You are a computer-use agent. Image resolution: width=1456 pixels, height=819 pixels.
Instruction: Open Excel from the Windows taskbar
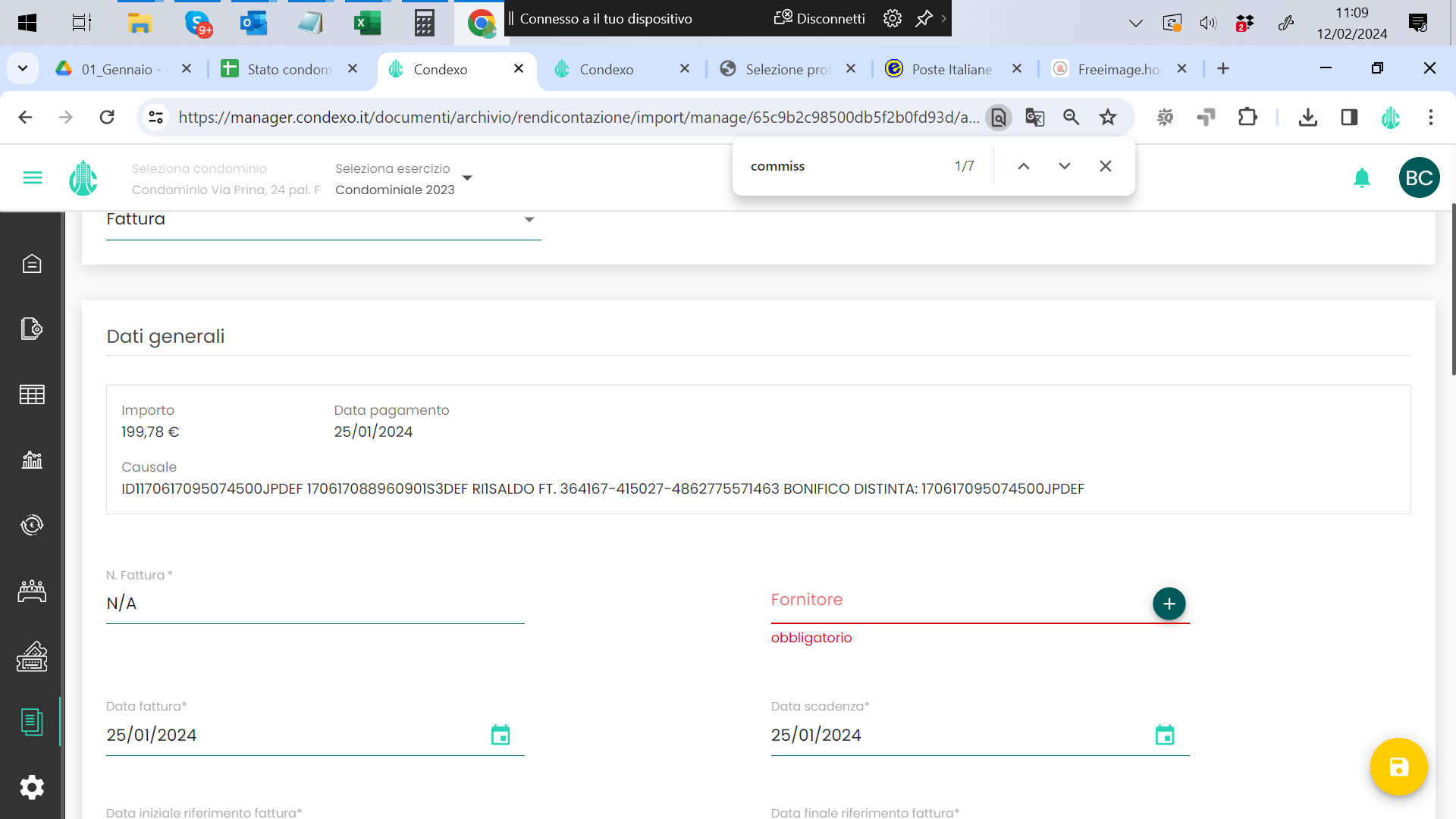[x=367, y=23]
